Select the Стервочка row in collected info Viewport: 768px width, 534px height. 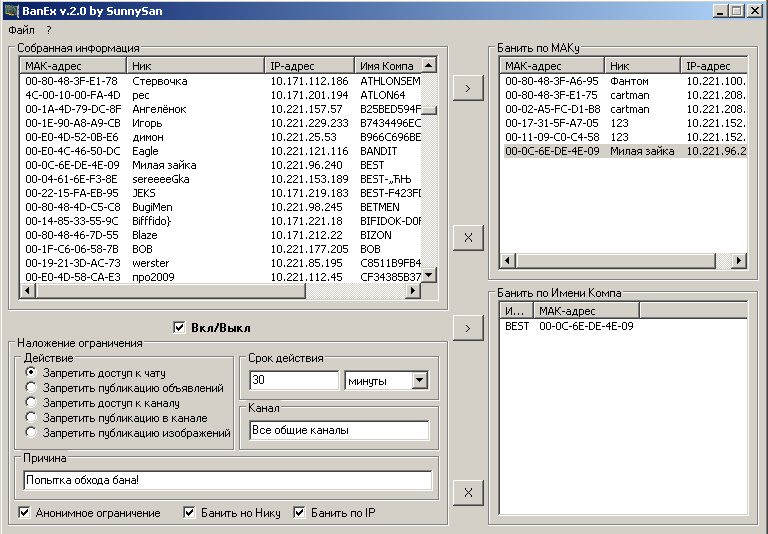pyautogui.click(x=220, y=81)
